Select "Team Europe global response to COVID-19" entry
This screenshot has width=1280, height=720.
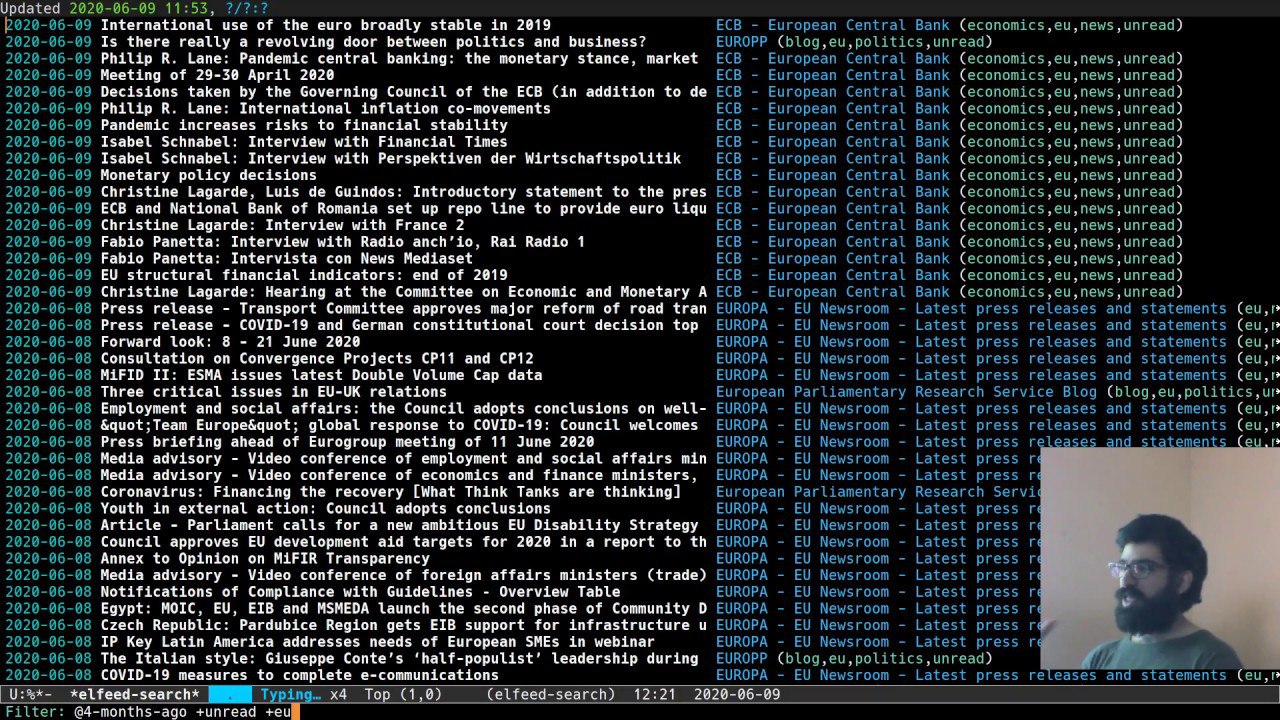click(x=399, y=425)
